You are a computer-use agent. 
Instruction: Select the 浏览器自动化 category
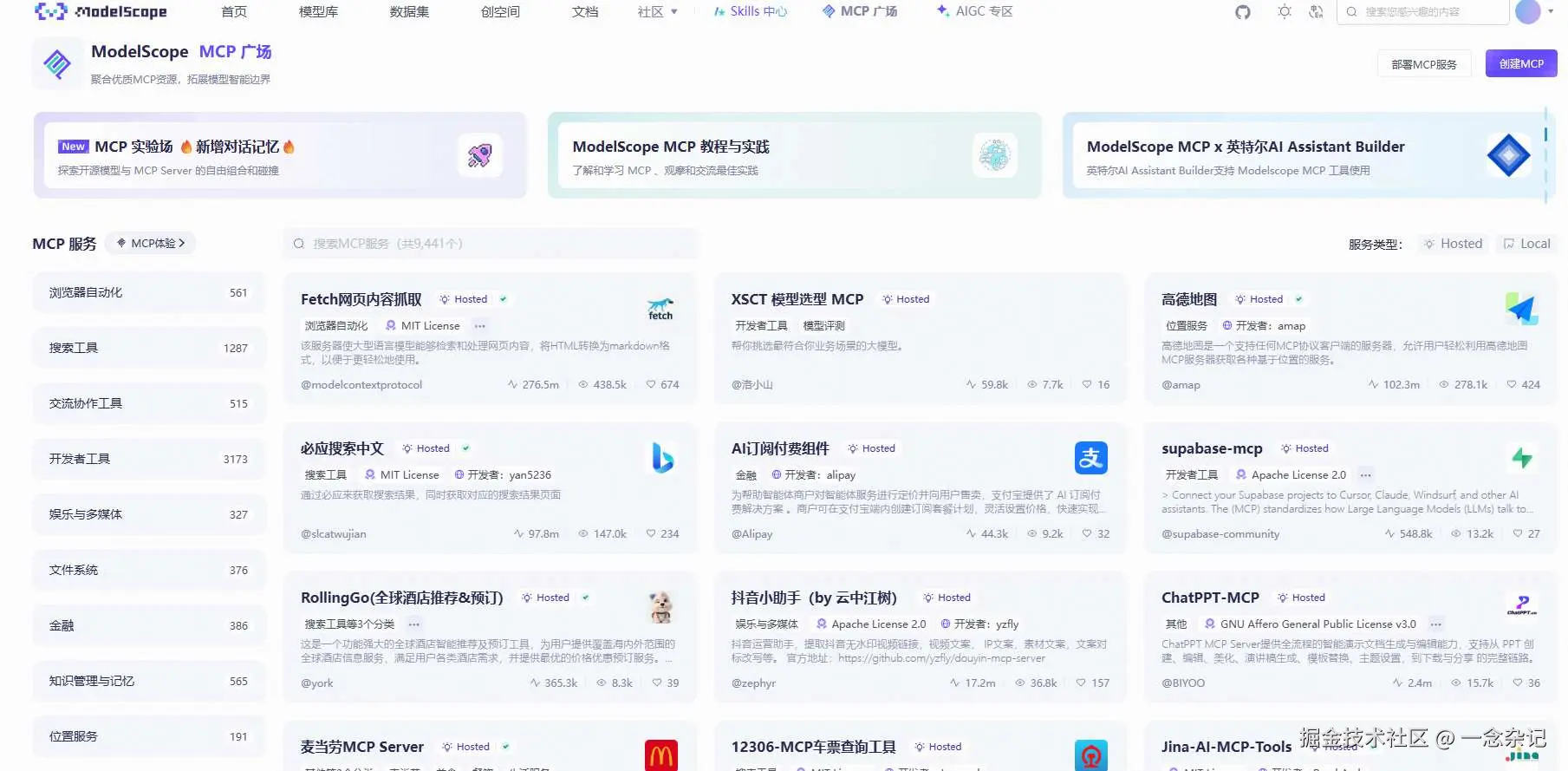pyautogui.click(x=149, y=293)
